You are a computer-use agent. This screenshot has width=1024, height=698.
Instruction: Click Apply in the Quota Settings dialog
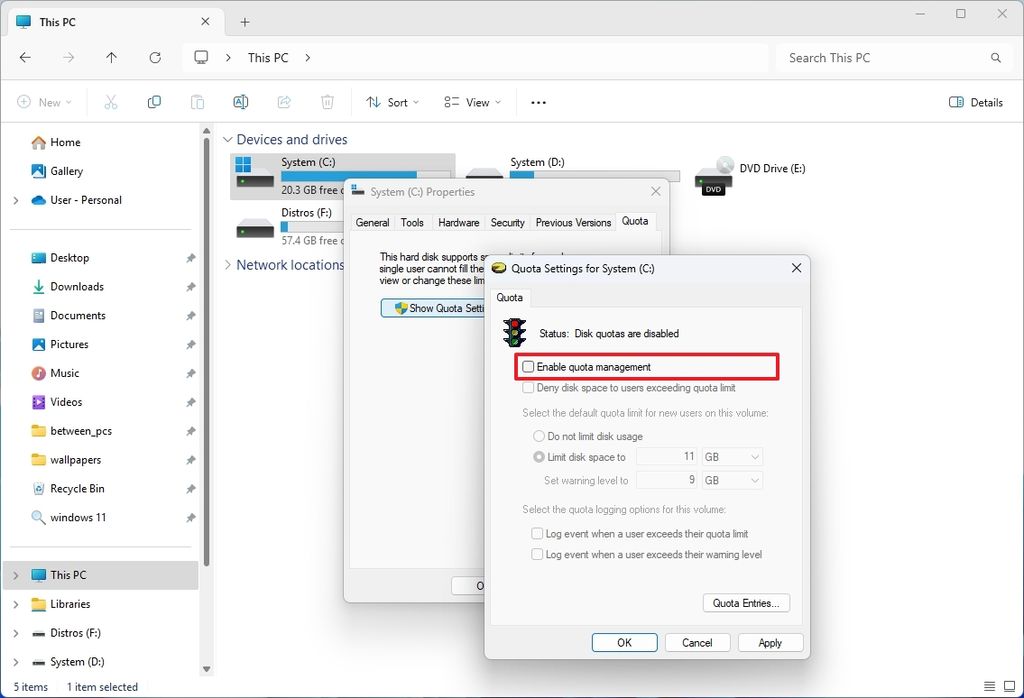[770, 642]
